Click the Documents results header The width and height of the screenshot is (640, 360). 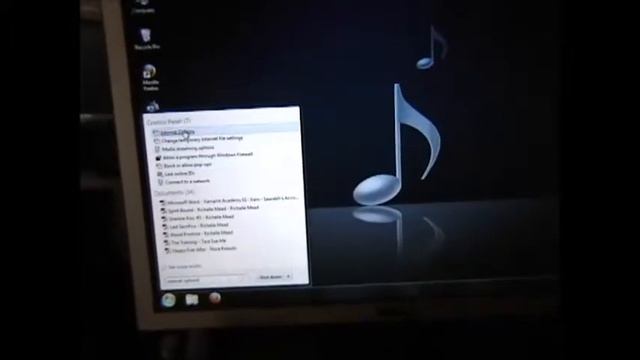[x=174, y=192]
